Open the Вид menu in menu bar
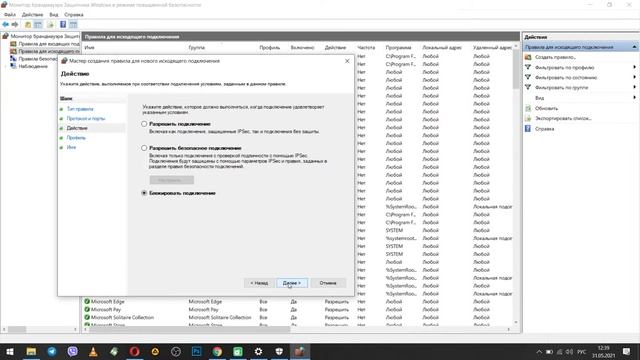This screenshot has width=640, height=360. coord(54,15)
